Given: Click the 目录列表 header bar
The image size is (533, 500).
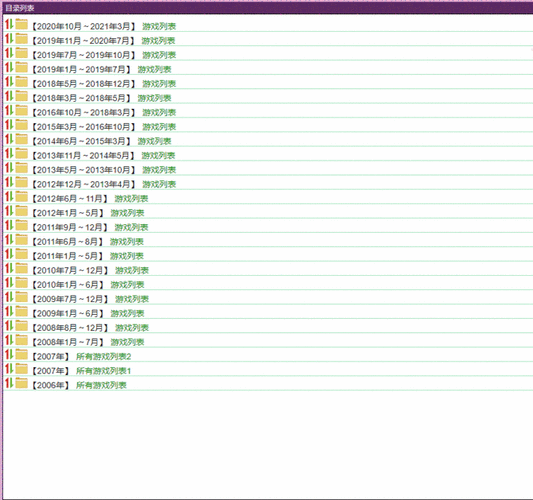Looking at the screenshot, I should pos(266,8).
